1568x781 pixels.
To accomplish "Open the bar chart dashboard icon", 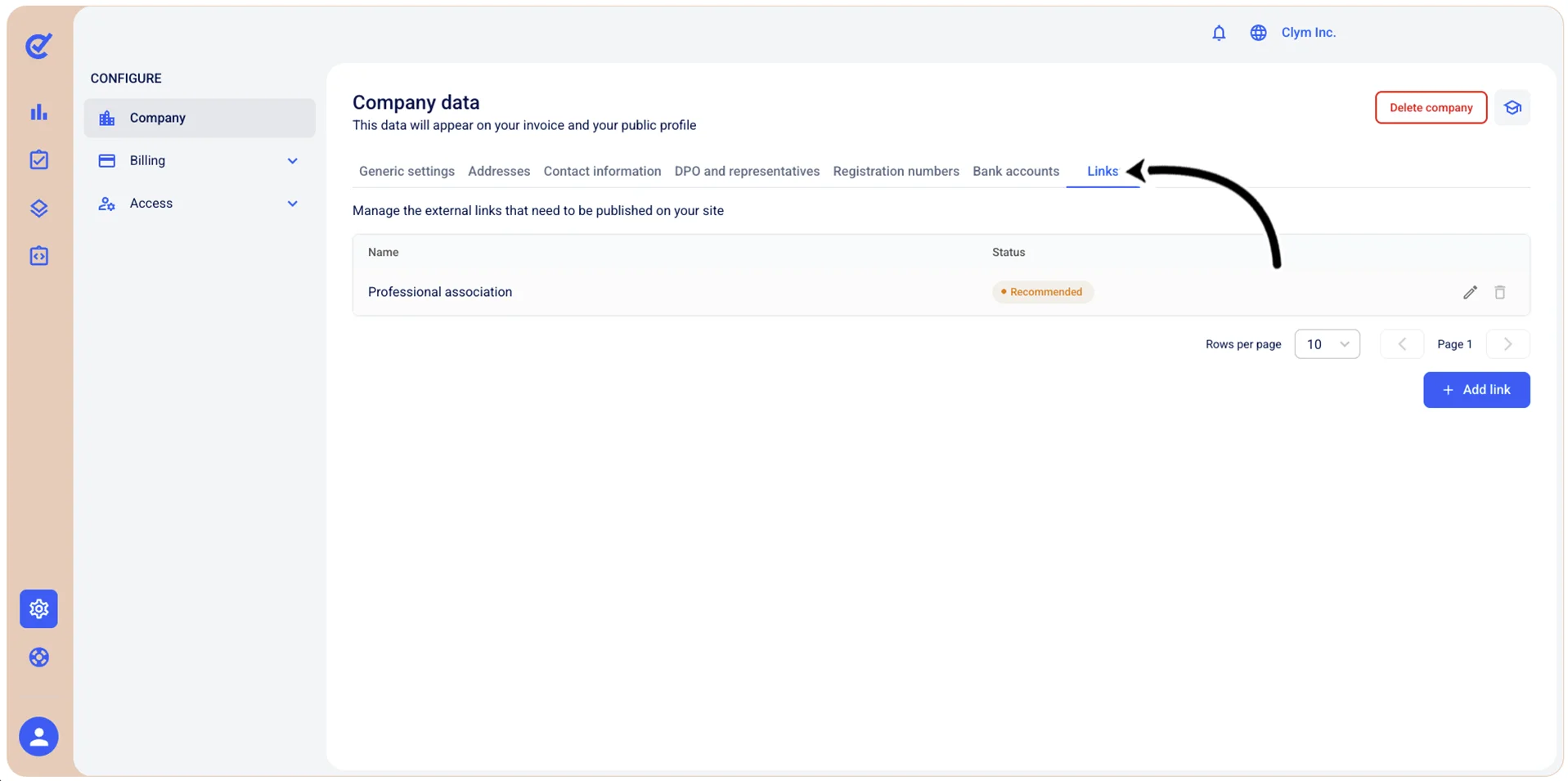I will pos(38,112).
